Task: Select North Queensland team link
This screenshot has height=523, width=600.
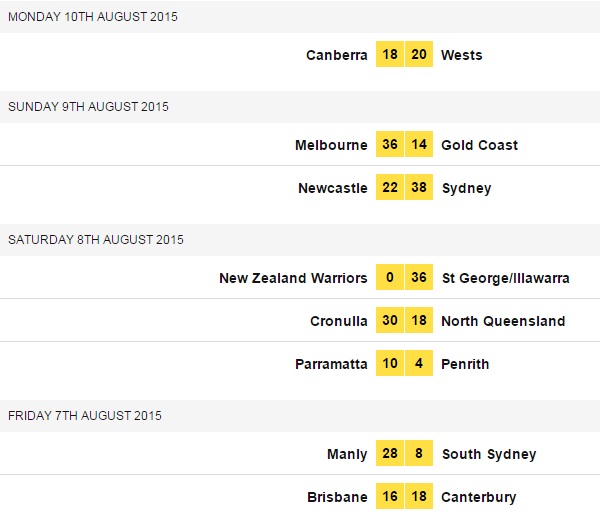Action: (x=503, y=321)
